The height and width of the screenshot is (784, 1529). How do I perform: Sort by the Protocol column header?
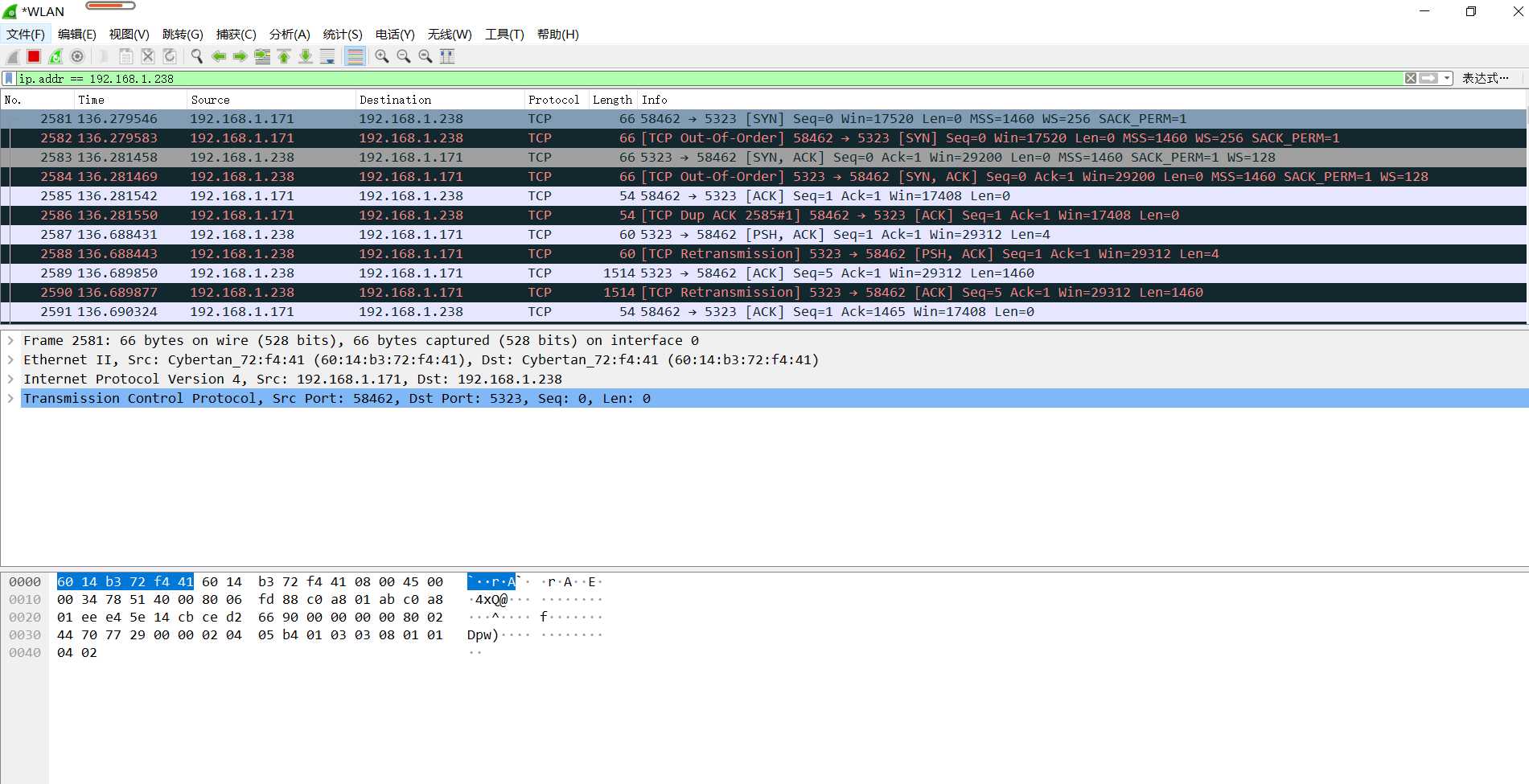pos(557,100)
